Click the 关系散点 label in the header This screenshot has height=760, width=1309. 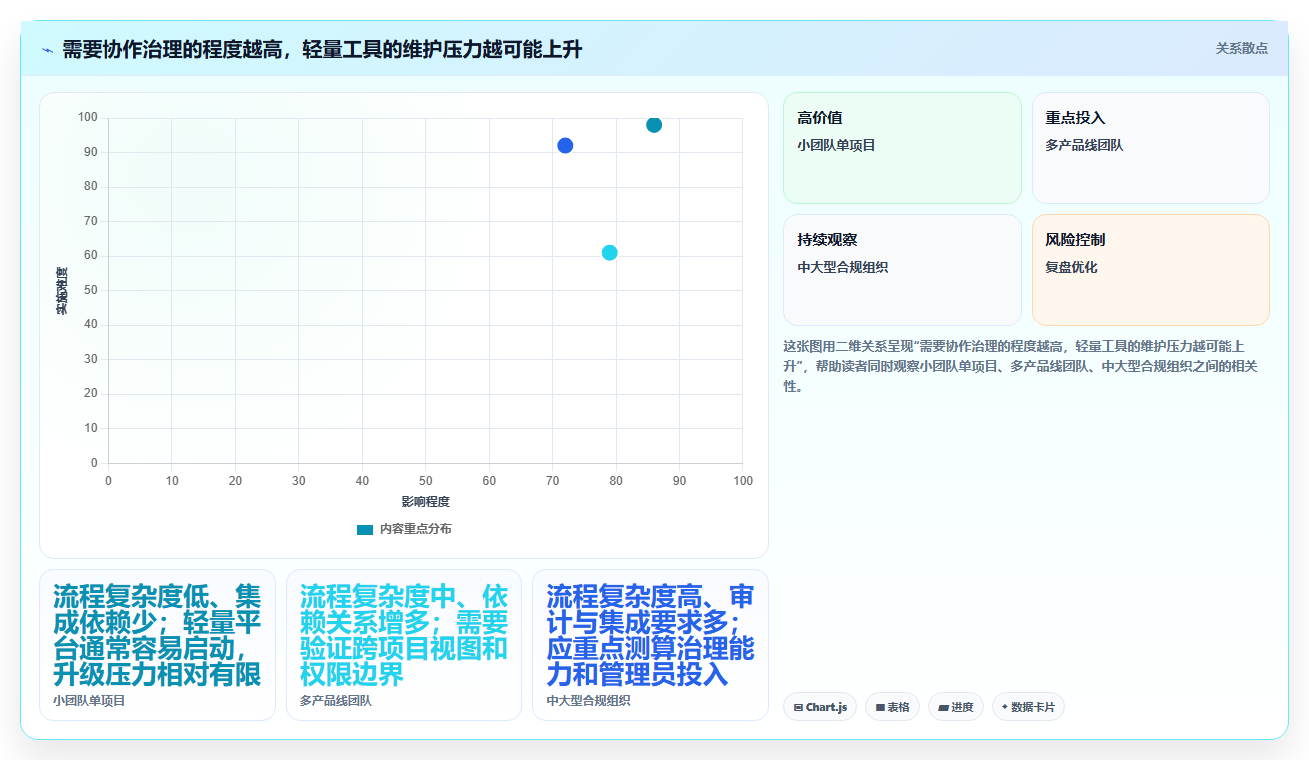pyautogui.click(x=1241, y=48)
